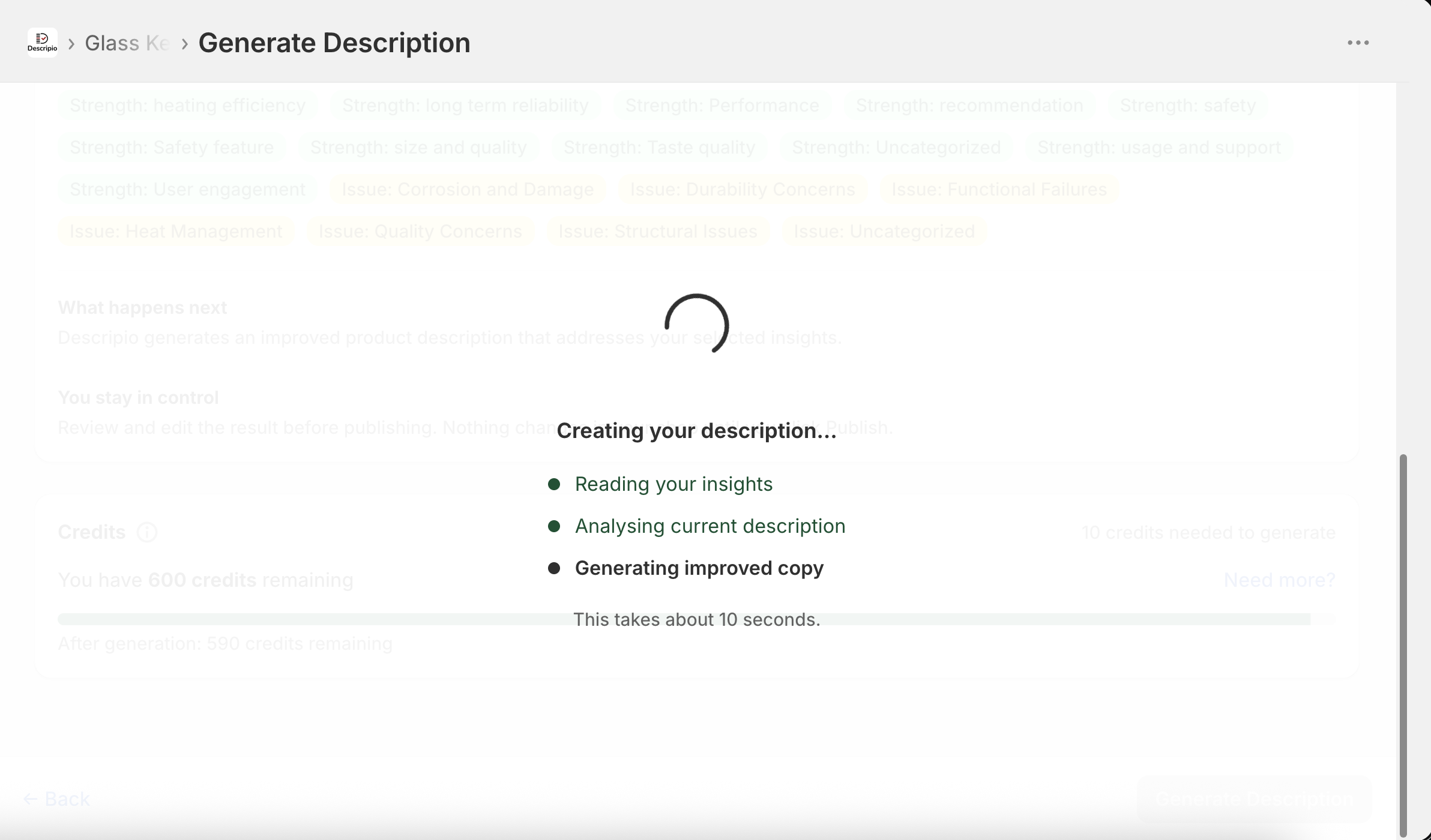Select Strength: Performance tag
This screenshot has height=840, width=1431.
coord(722,106)
